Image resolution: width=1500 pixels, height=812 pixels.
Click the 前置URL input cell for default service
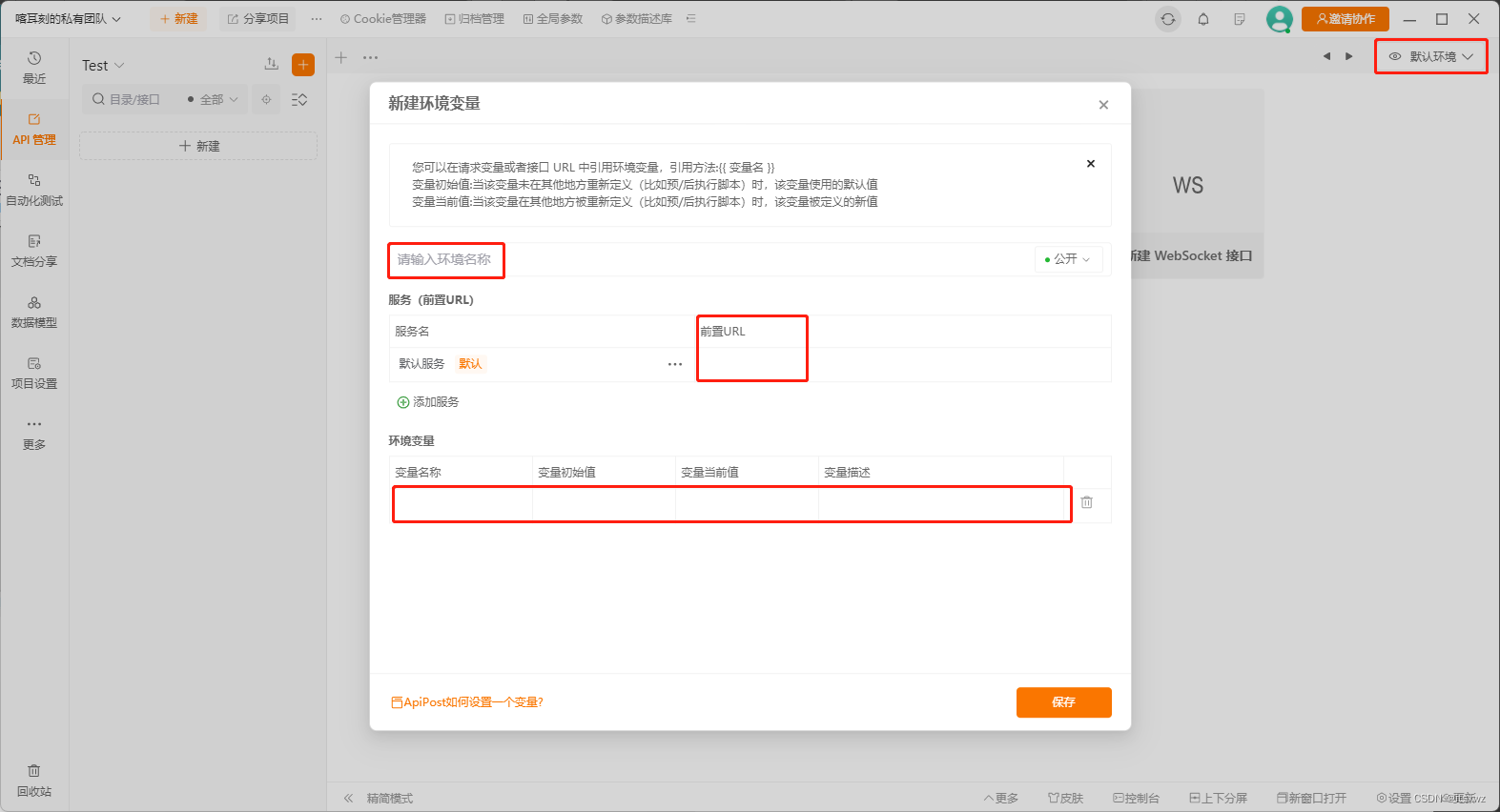point(904,364)
